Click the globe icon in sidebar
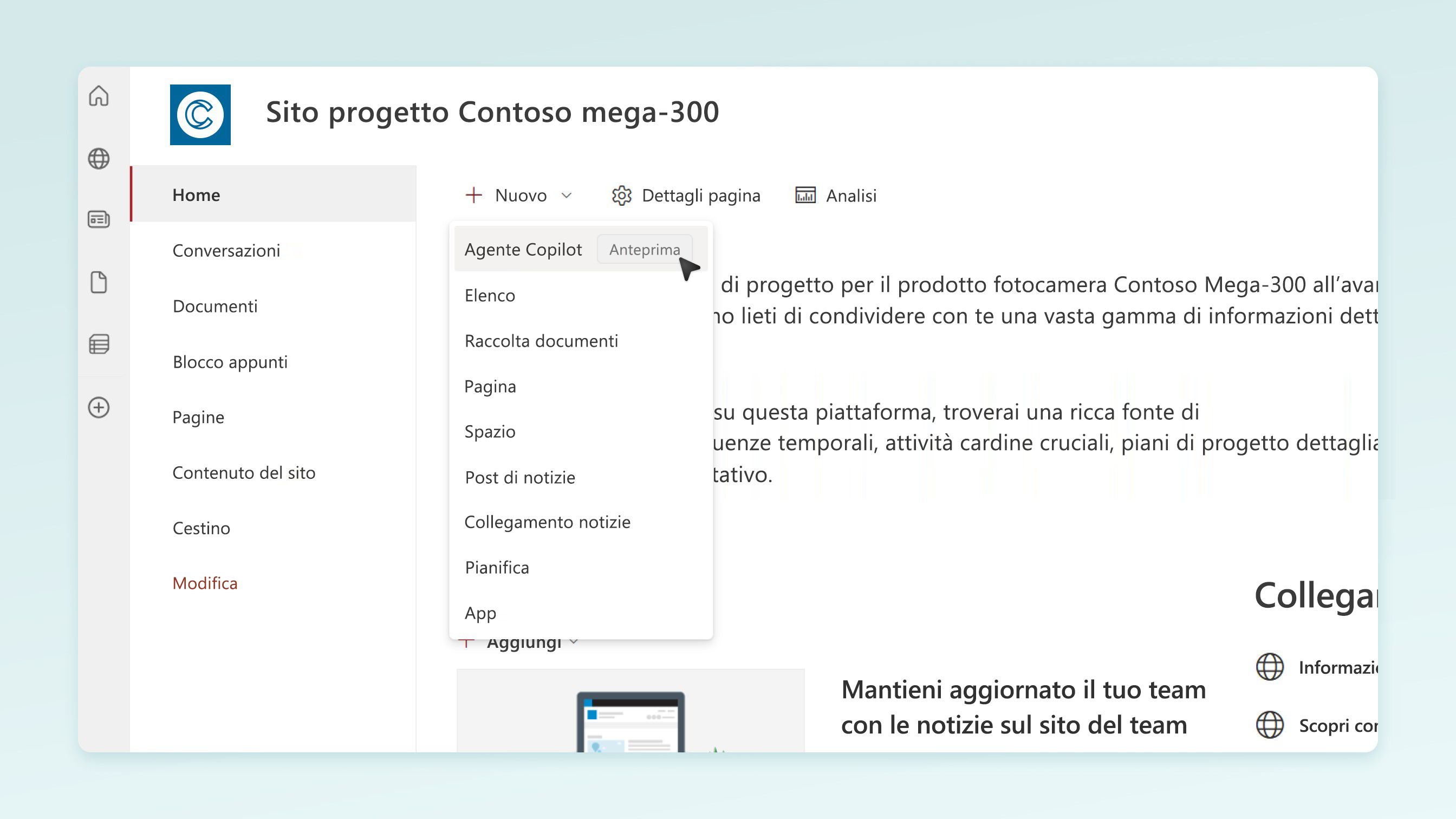The width and height of the screenshot is (1456, 819). (99, 158)
